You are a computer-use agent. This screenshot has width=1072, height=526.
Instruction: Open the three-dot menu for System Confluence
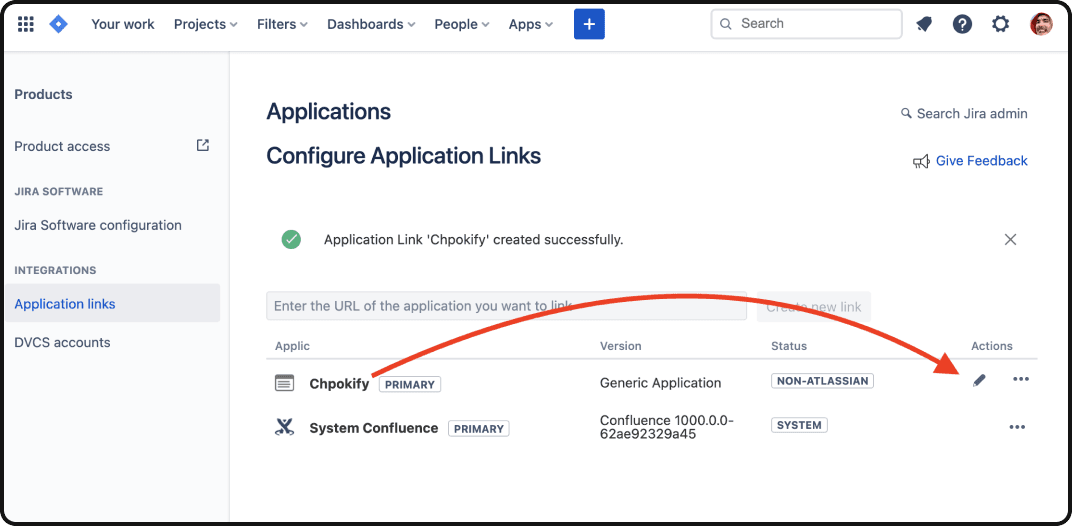click(1017, 427)
